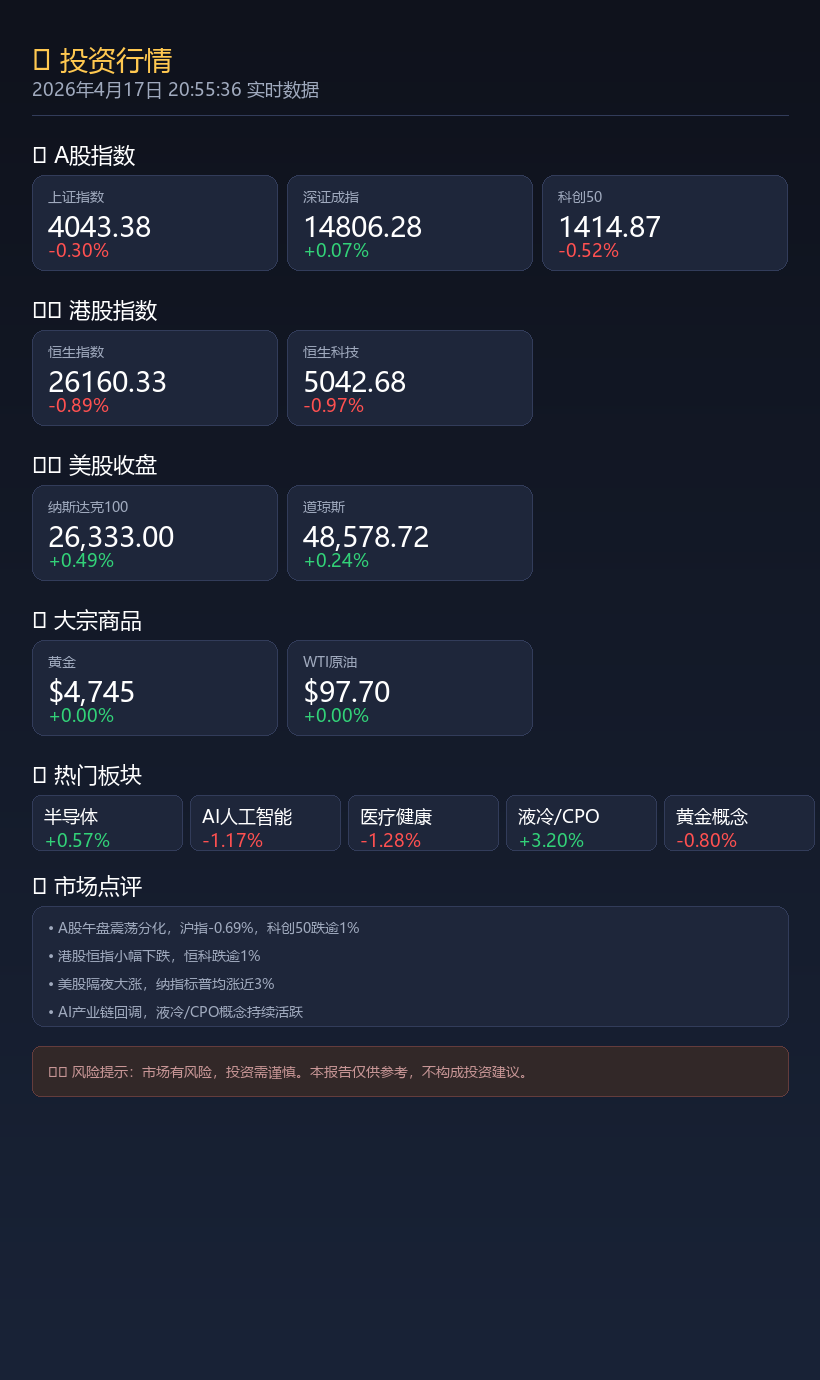Image resolution: width=820 pixels, height=1380 pixels.
Task: Select the 黄金概念 sector tile
Action: click(x=740, y=823)
